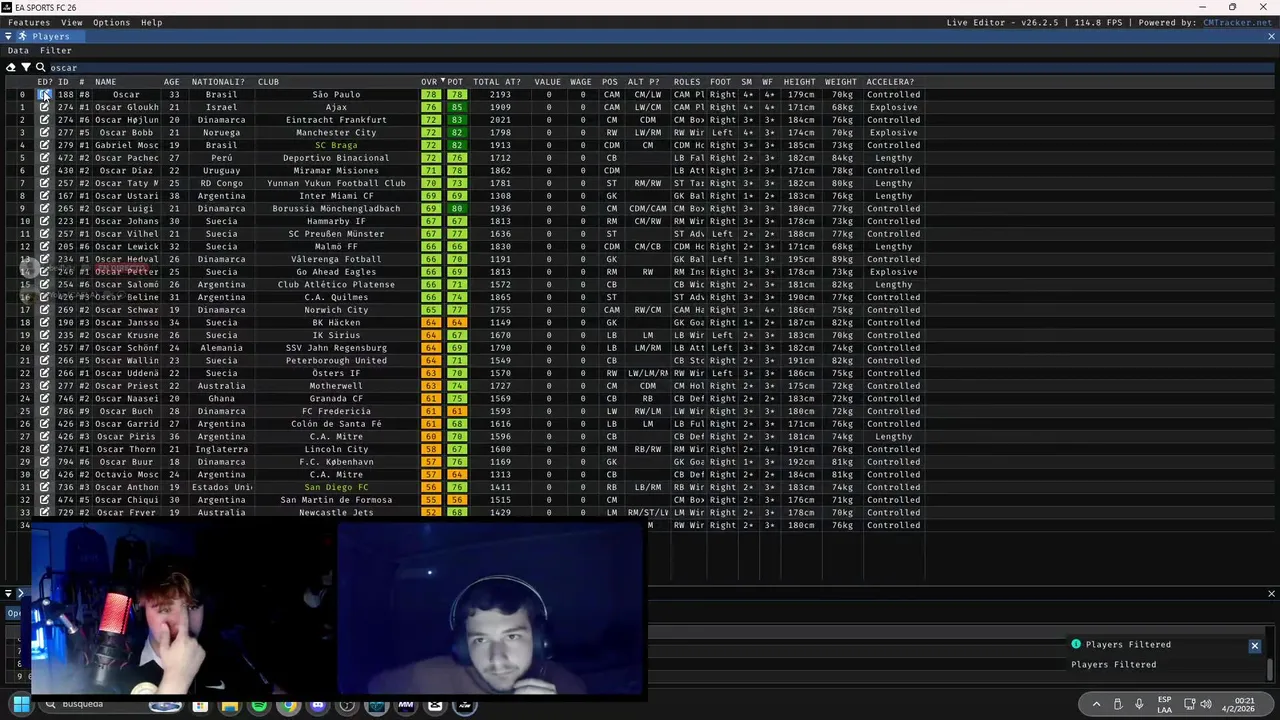This screenshot has height=720, width=1280.
Task: Open the edit icon for Oscar Buch
Action: pos(44,411)
